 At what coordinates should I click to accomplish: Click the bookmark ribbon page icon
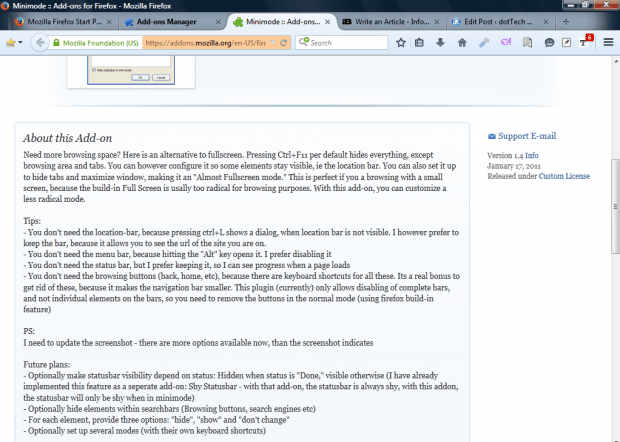tap(527, 42)
